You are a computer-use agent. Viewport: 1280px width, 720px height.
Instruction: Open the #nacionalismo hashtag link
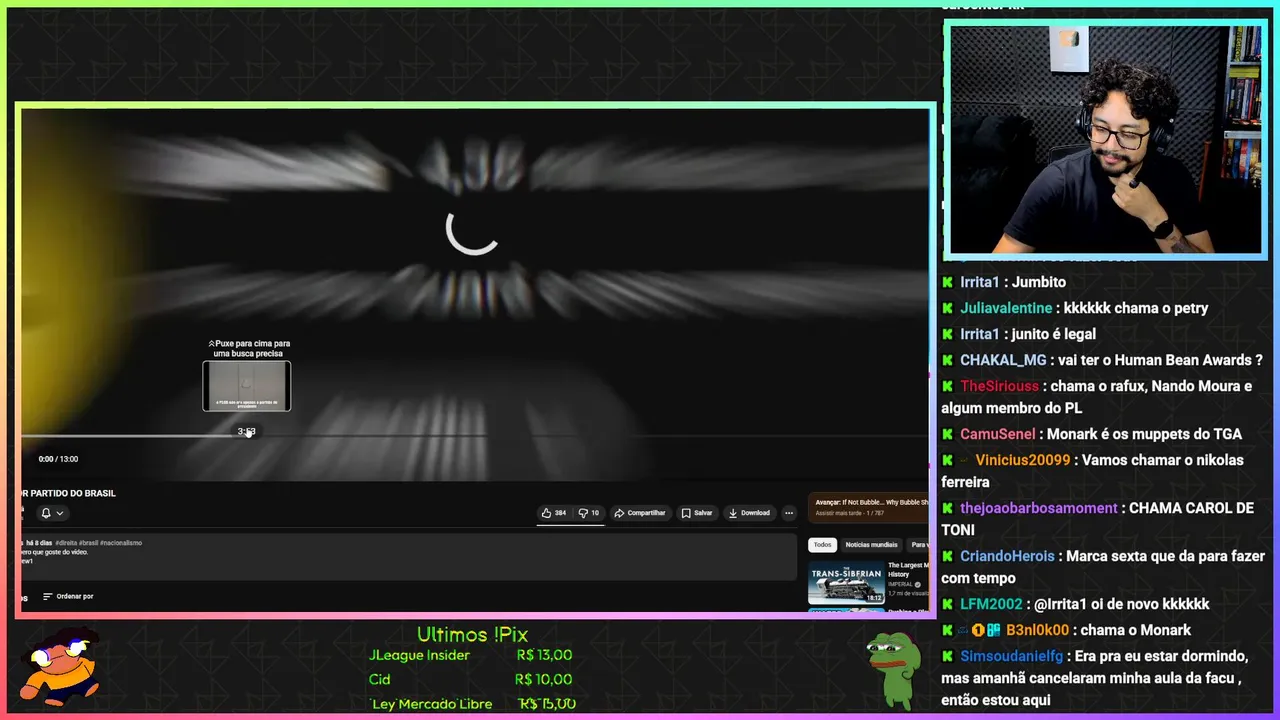(x=121, y=542)
